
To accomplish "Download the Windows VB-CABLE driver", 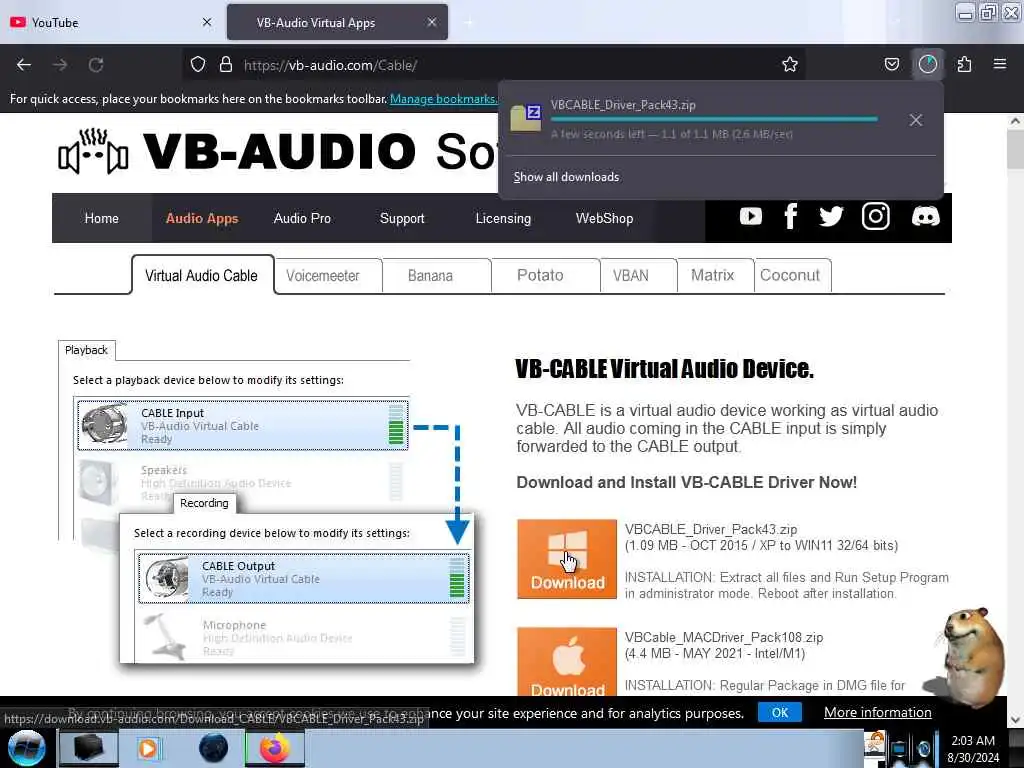I will 567,559.
